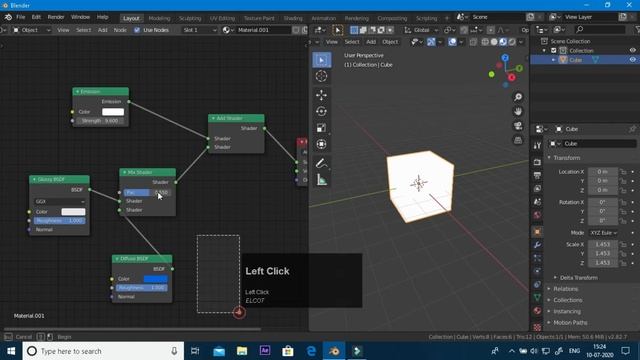Open the Global transform orientation dropdown
640x360 pixels.
click(x=421, y=30)
